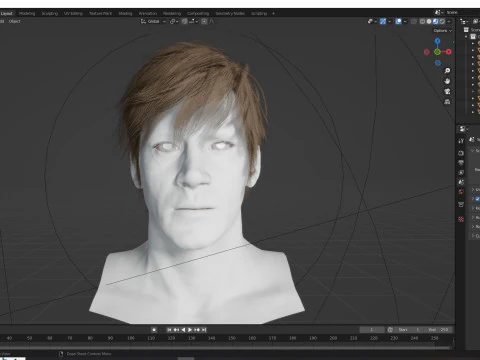Switch perspective/orthographic with the grid icon
Screen dimensions: 480x360
click(x=447, y=102)
